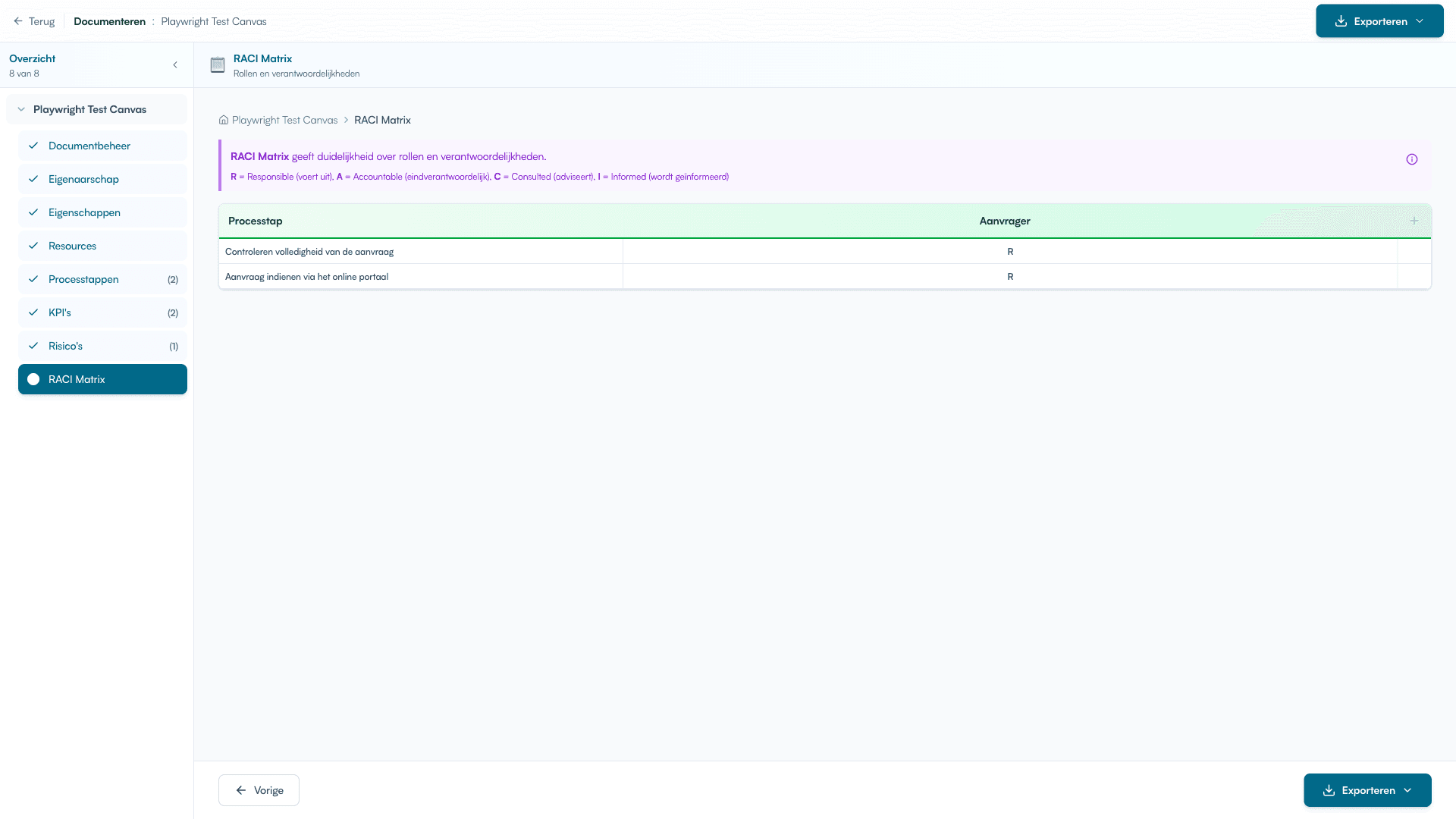
Task: Click the Playwright Test Canvas breadcrumb link
Action: 284,120
